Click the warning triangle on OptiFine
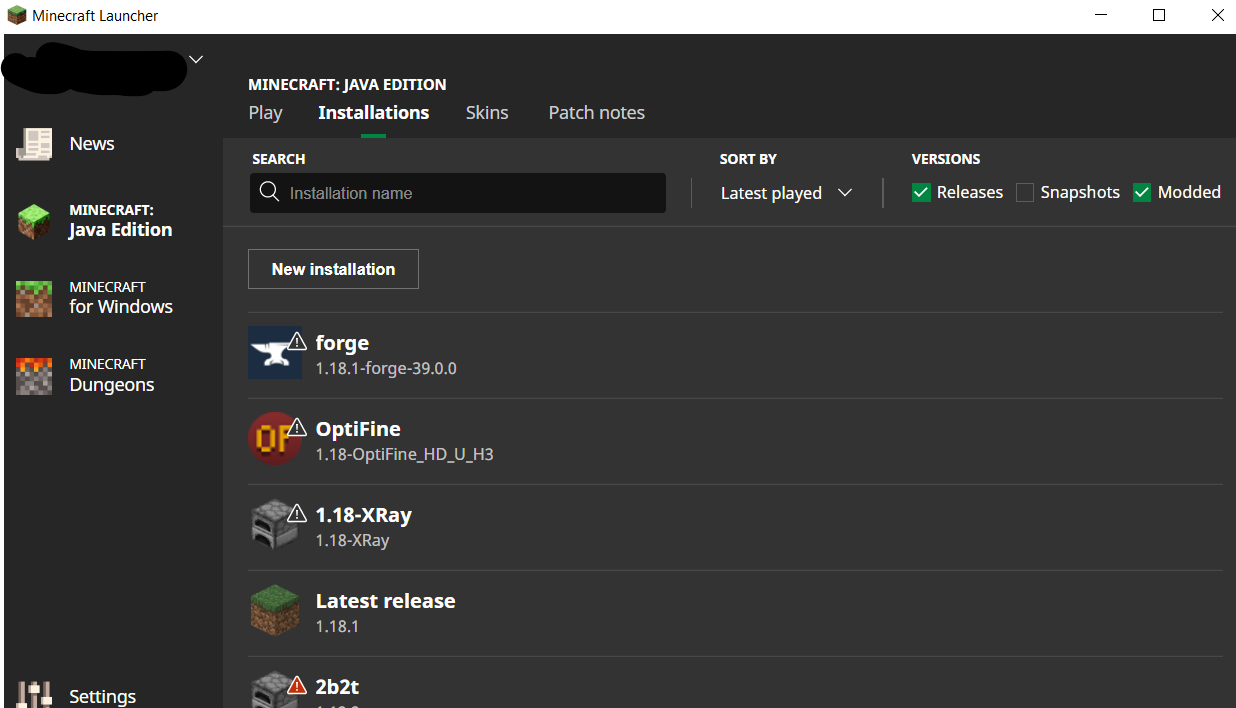The image size is (1236, 708). pyautogui.click(x=297, y=427)
